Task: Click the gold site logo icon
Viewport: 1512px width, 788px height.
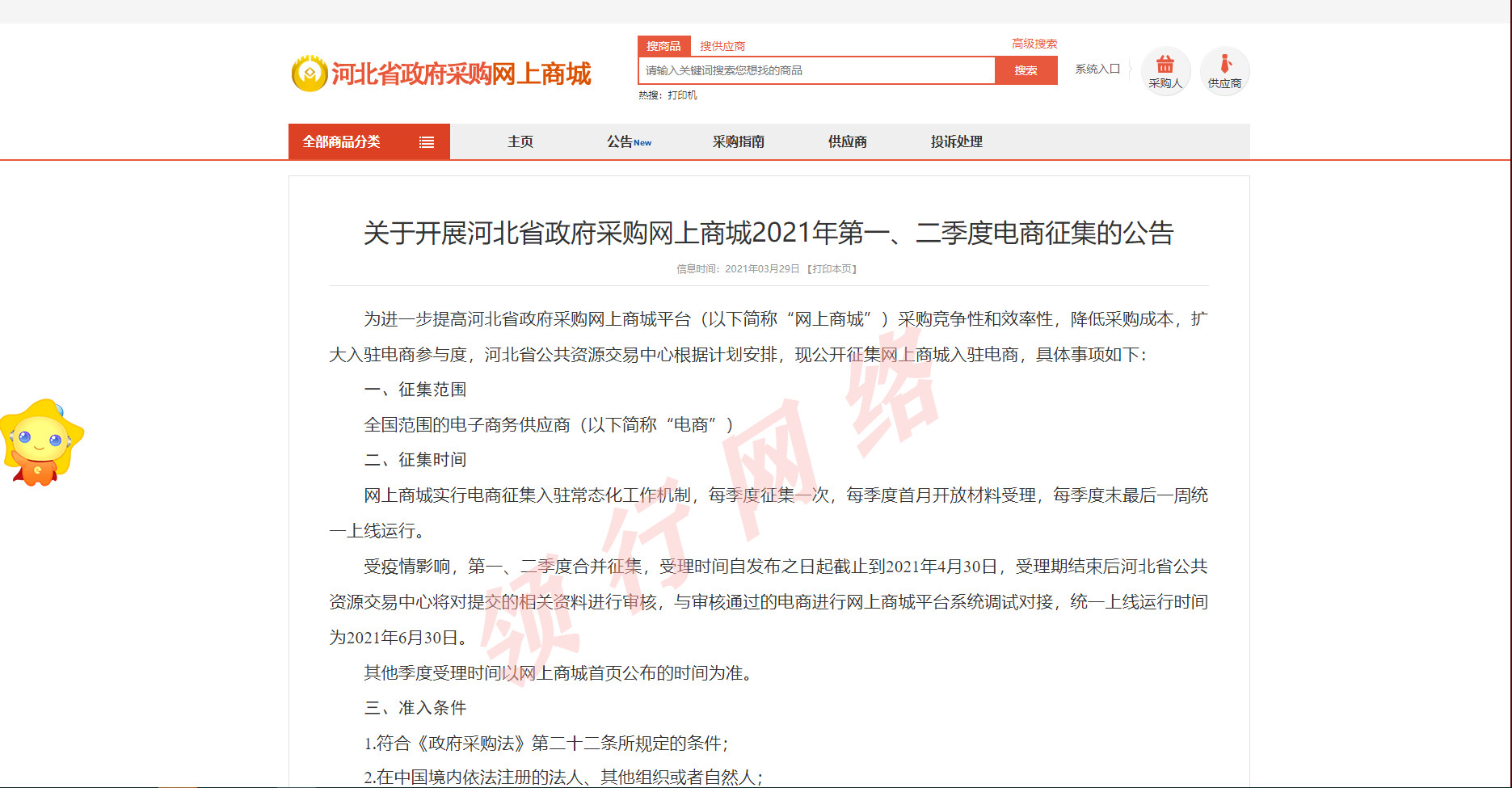Action: click(x=309, y=74)
